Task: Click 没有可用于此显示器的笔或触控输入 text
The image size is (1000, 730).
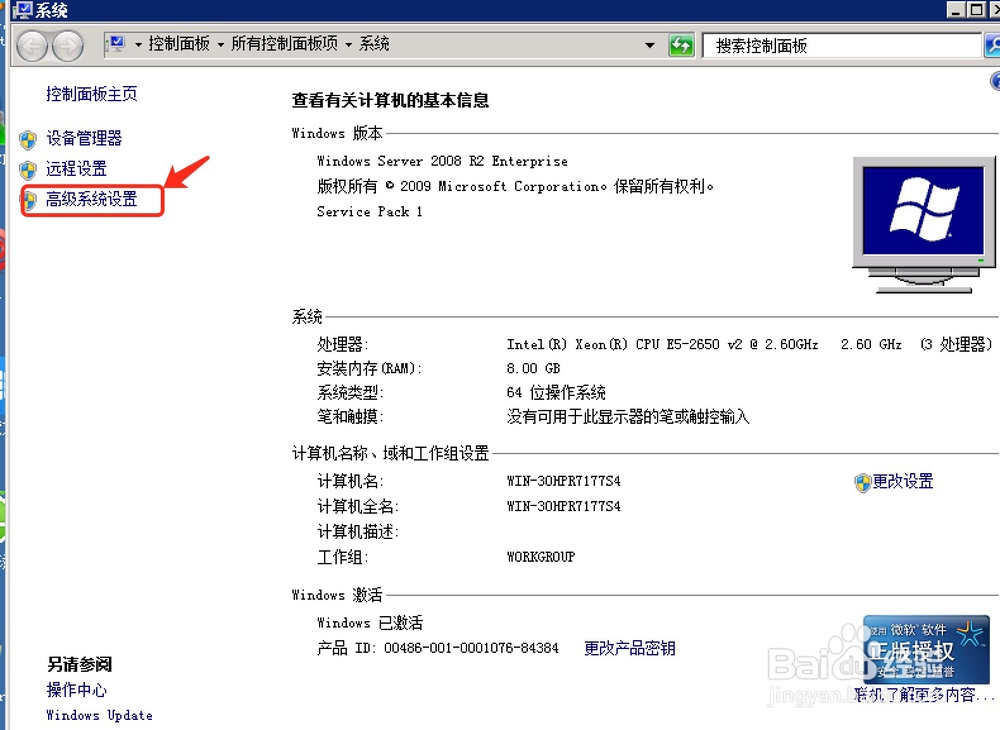Action: (x=628, y=418)
